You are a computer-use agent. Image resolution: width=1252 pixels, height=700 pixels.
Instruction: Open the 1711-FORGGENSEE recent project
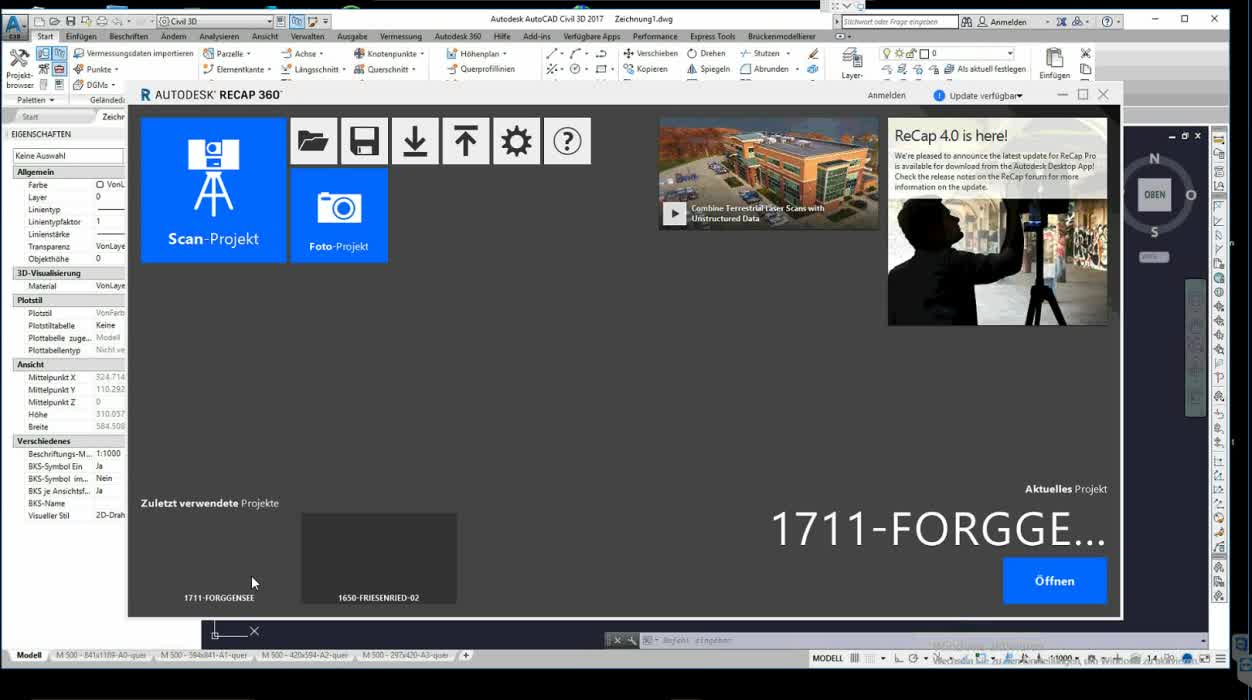[x=219, y=559]
